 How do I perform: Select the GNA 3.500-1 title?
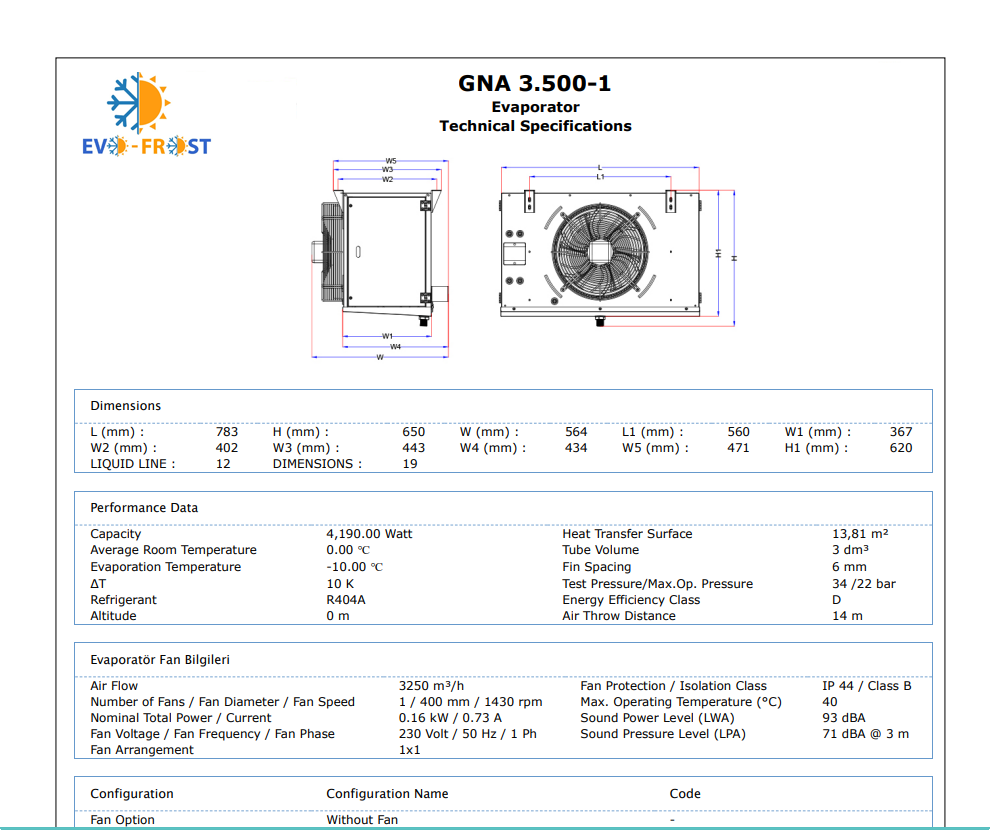point(535,83)
